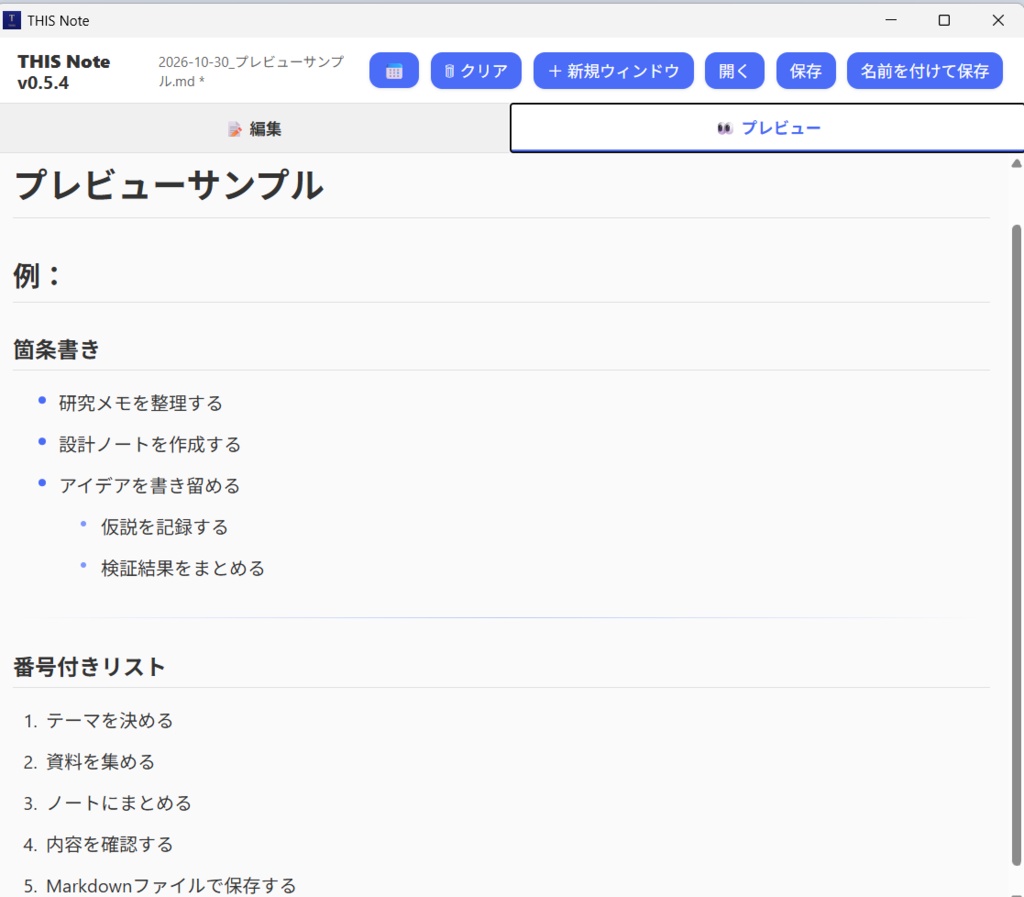The image size is (1024, 897).
Task: Click the THIS Note app icon in title bar
Action: 12,20
